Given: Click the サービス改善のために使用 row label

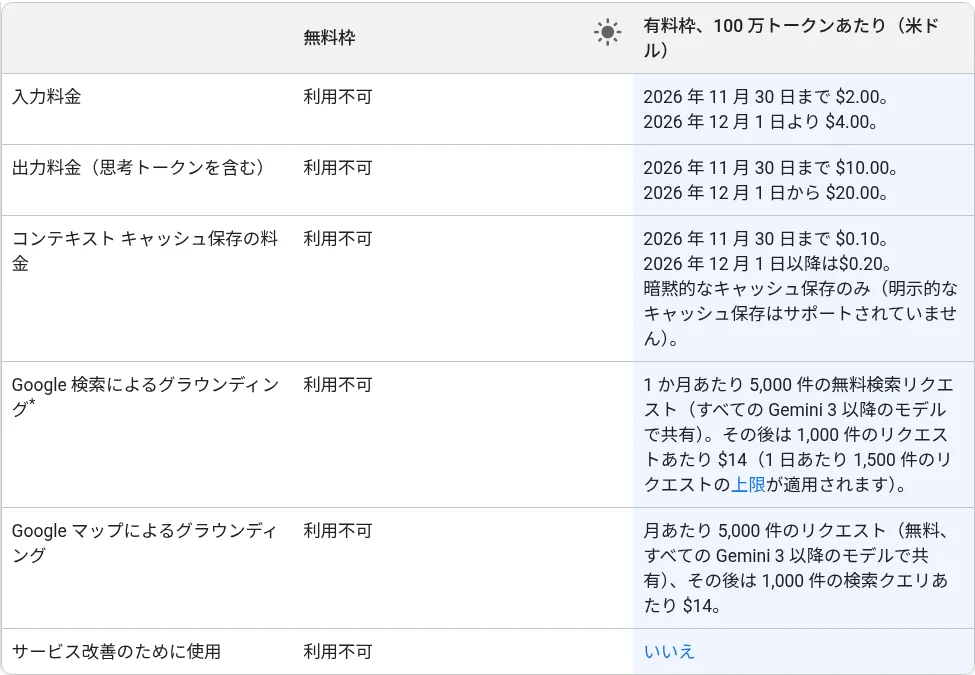Looking at the screenshot, I should pyautogui.click(x=116, y=651).
